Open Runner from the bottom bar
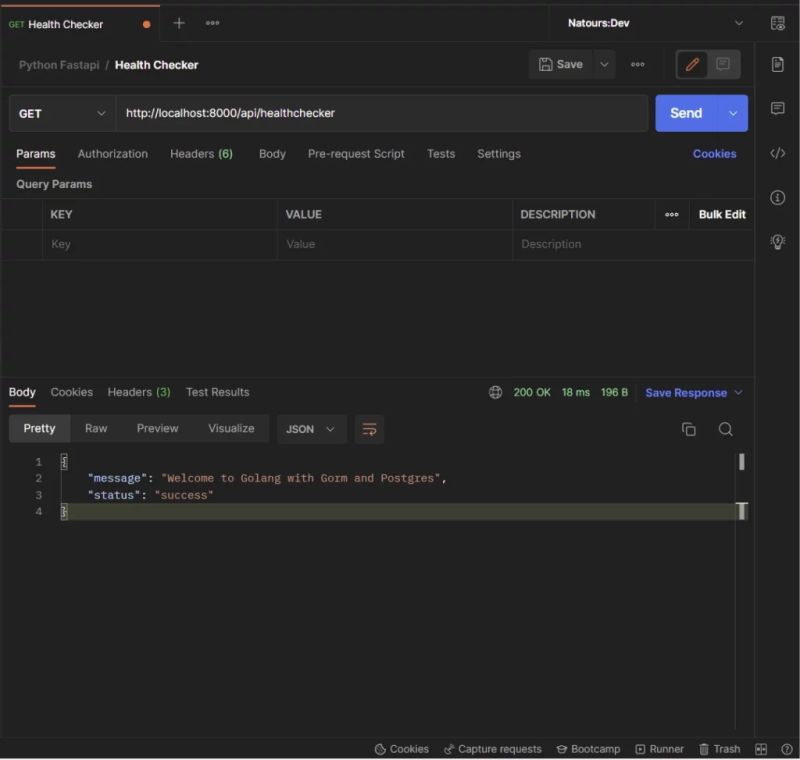 pos(659,748)
